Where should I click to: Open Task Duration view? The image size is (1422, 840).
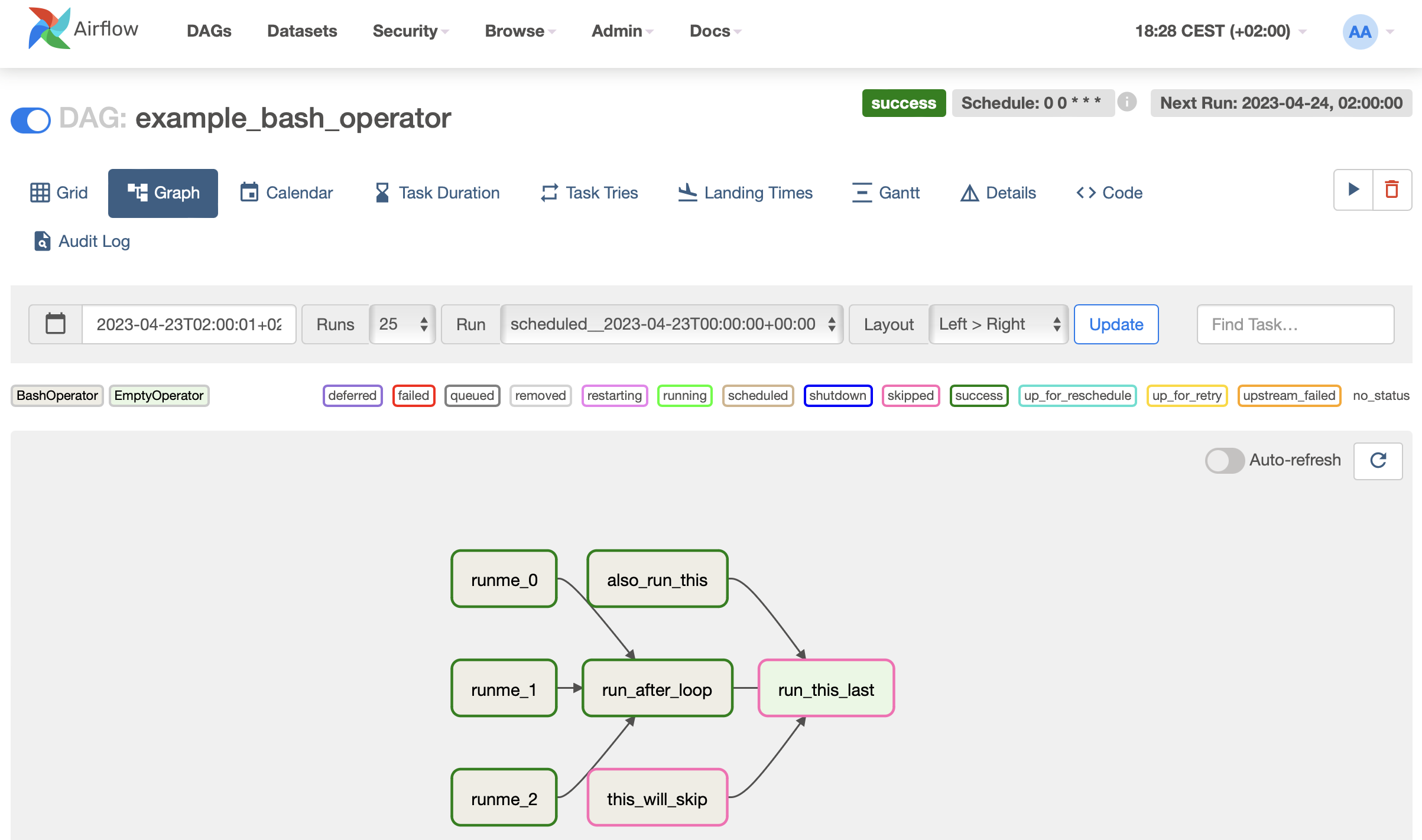click(437, 193)
